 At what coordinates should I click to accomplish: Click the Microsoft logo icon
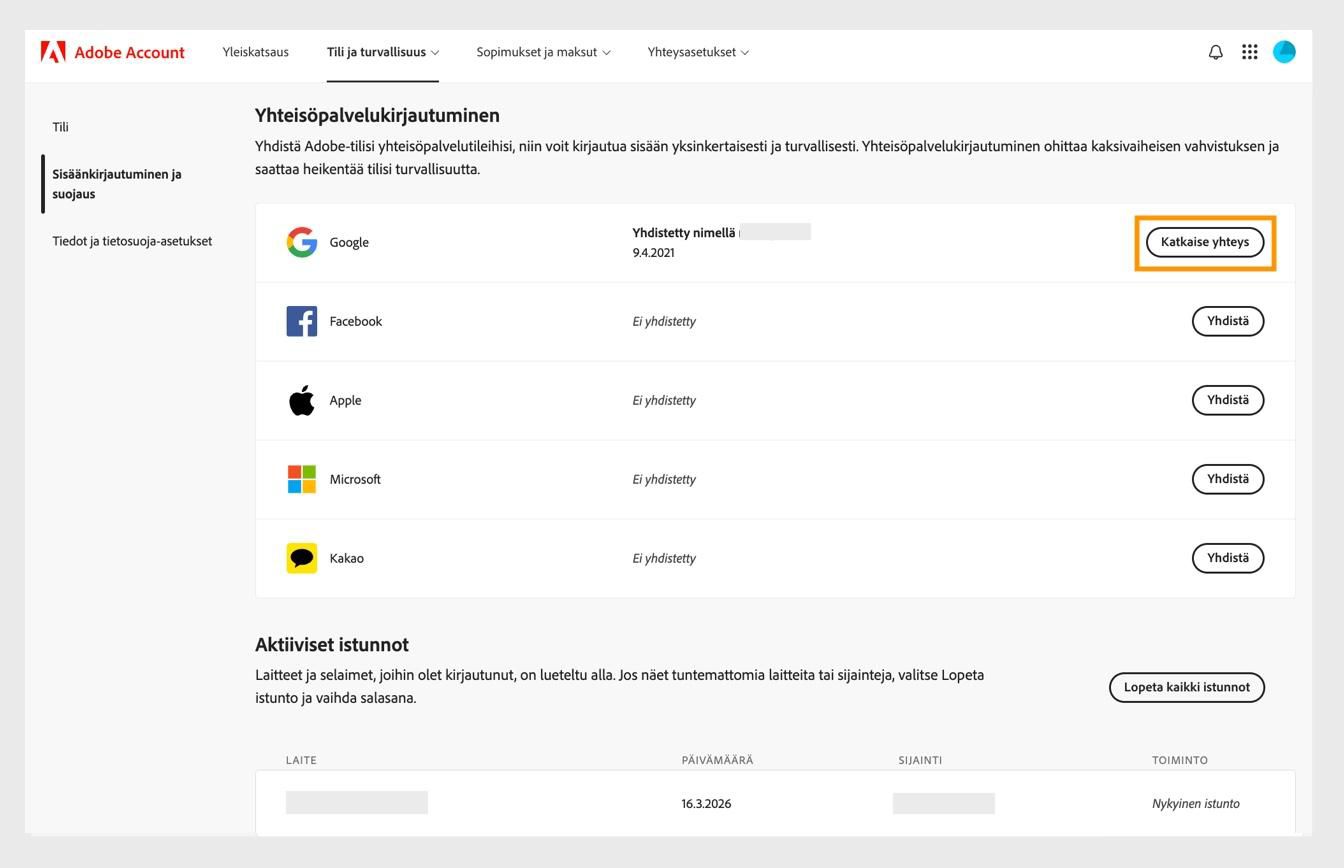300,478
